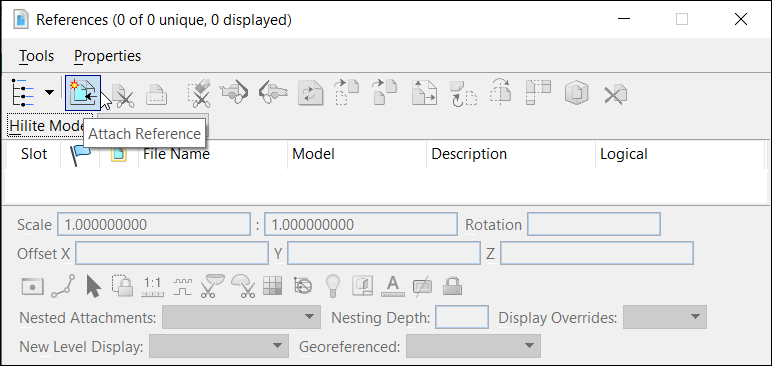This screenshot has height=366, width=772.
Task: Open the Properties menu
Action: coord(107,56)
